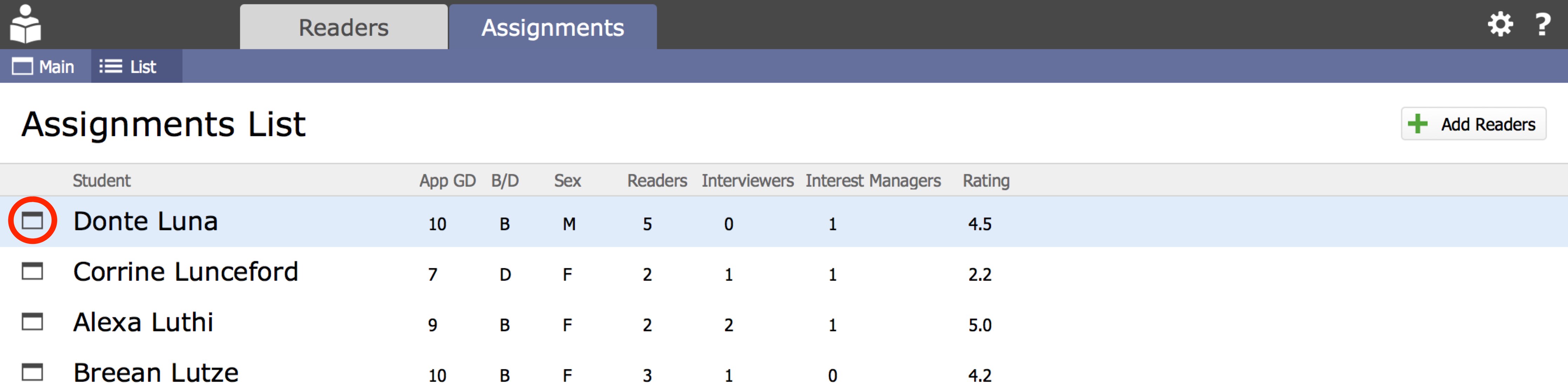The height and width of the screenshot is (386, 1568).
Task: Sort by the Rating column header
Action: 985,181
